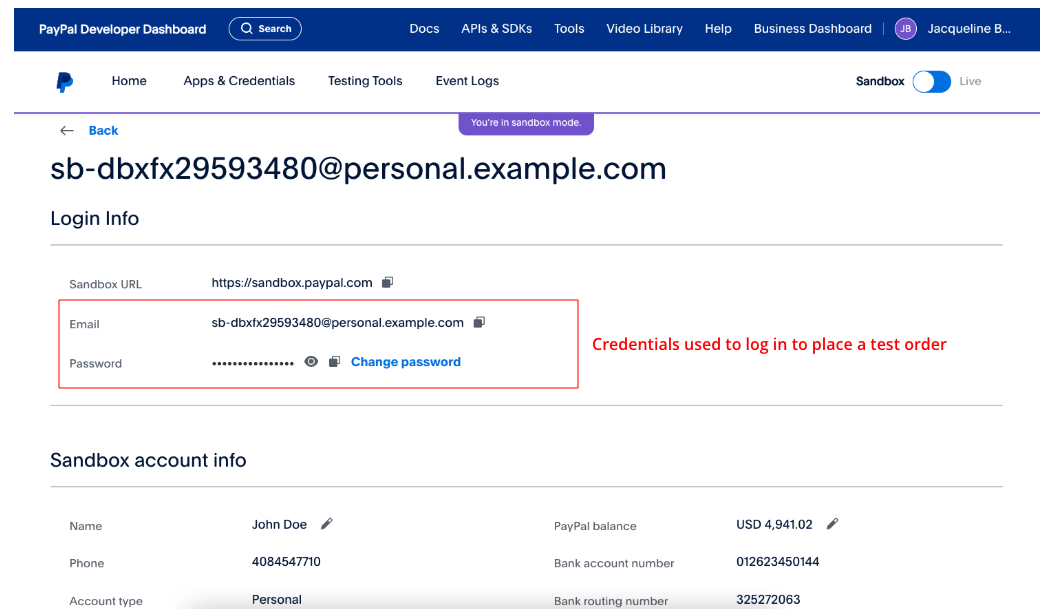The height and width of the screenshot is (609, 1057).
Task: Reveal password using the eye icon
Action: tap(311, 362)
